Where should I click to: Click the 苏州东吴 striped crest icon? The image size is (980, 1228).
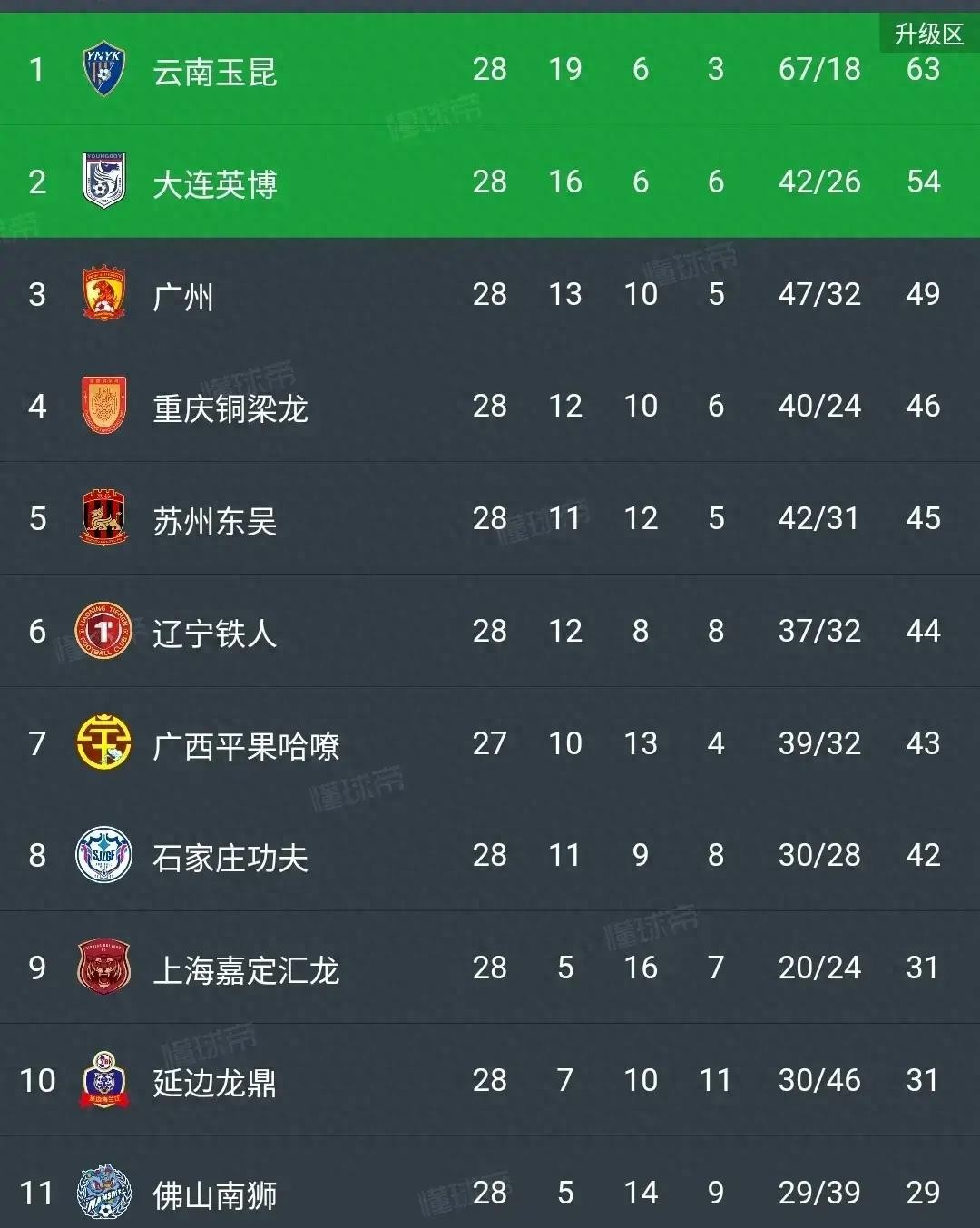tap(103, 518)
